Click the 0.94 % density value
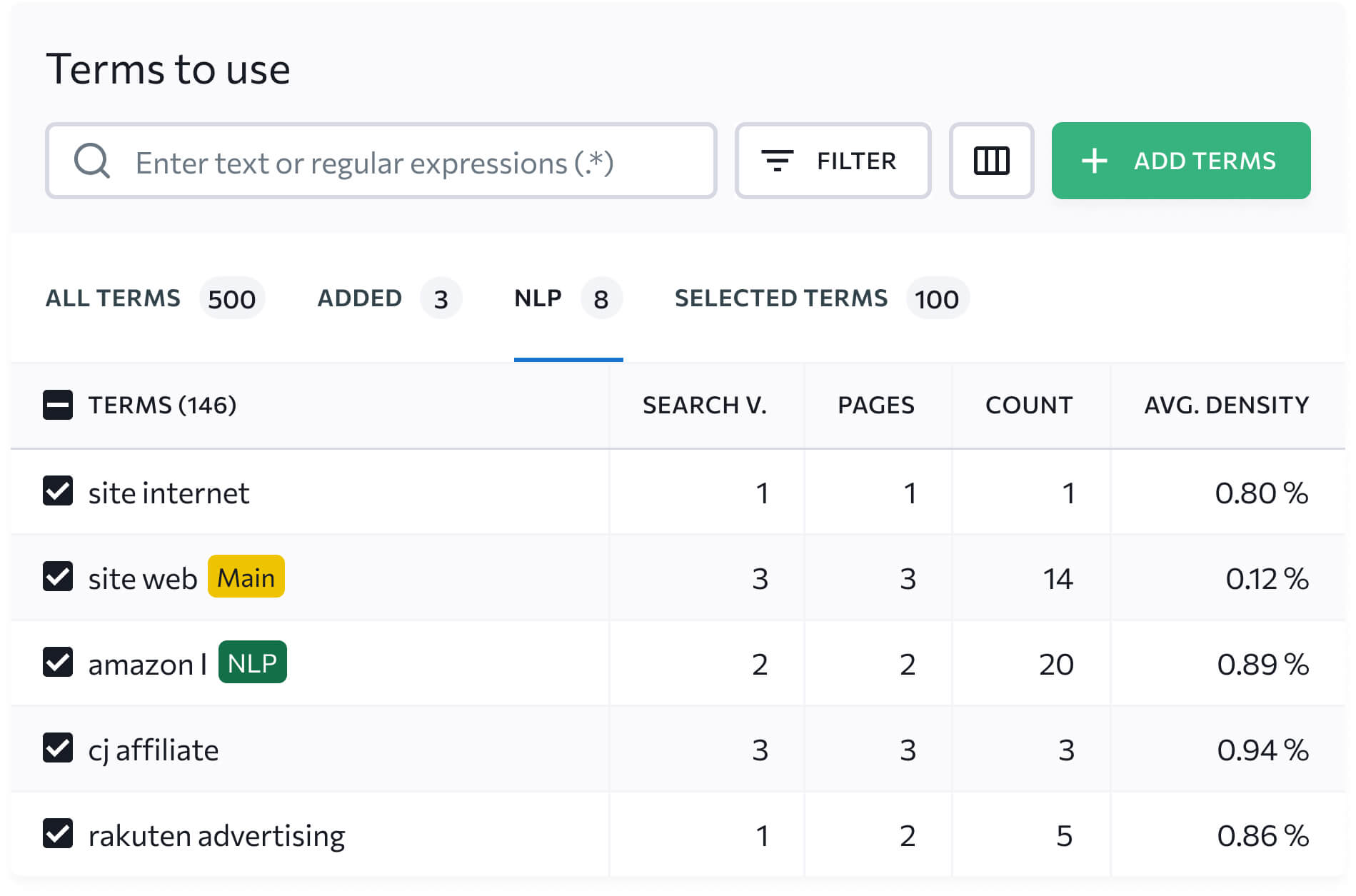 click(1263, 750)
